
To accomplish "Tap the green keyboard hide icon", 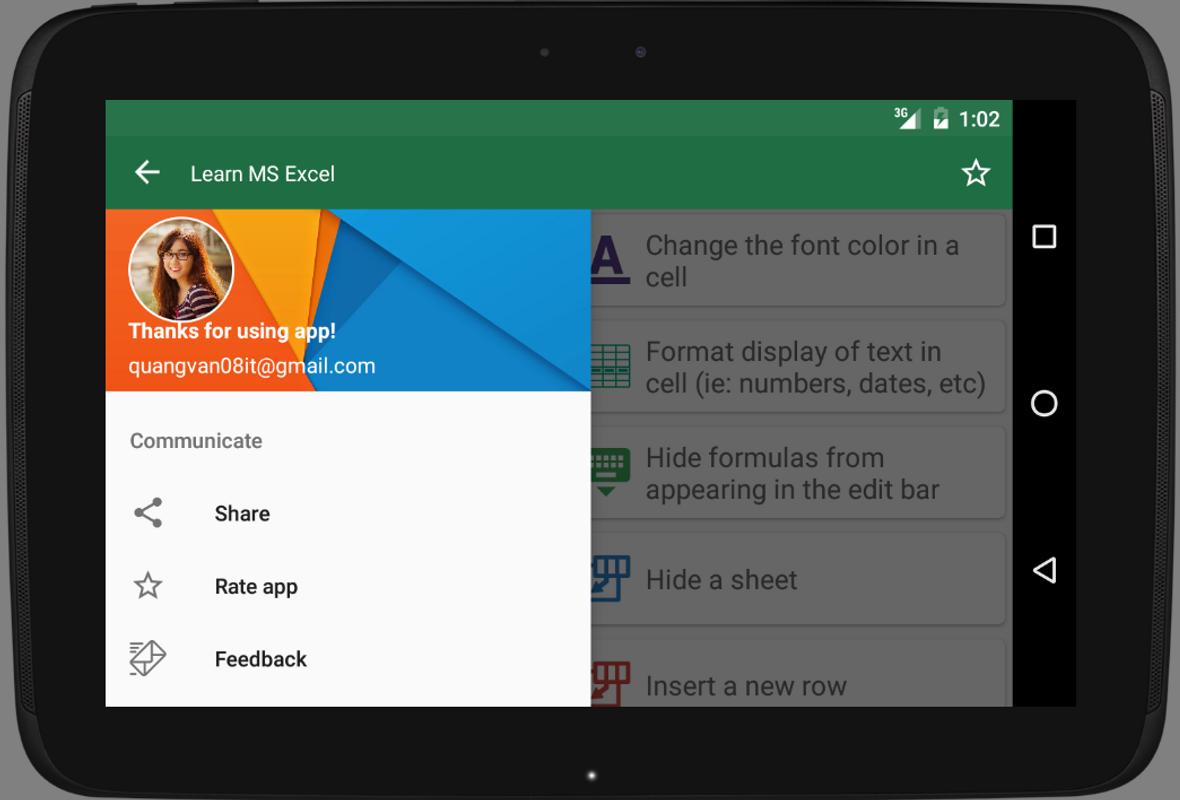I will pyautogui.click(x=610, y=473).
